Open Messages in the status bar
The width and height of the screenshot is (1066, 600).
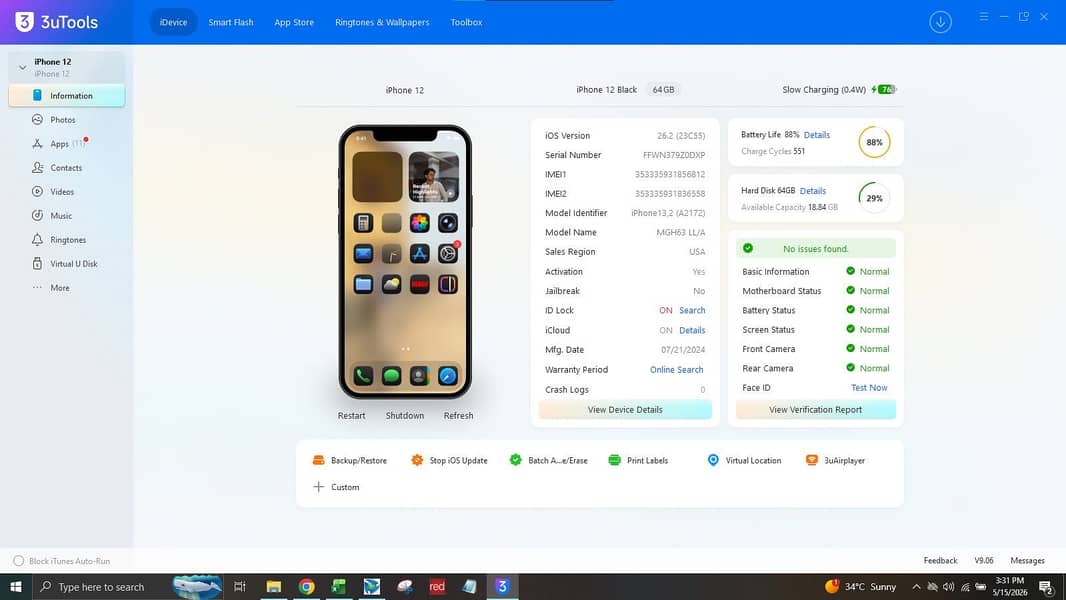click(1027, 561)
